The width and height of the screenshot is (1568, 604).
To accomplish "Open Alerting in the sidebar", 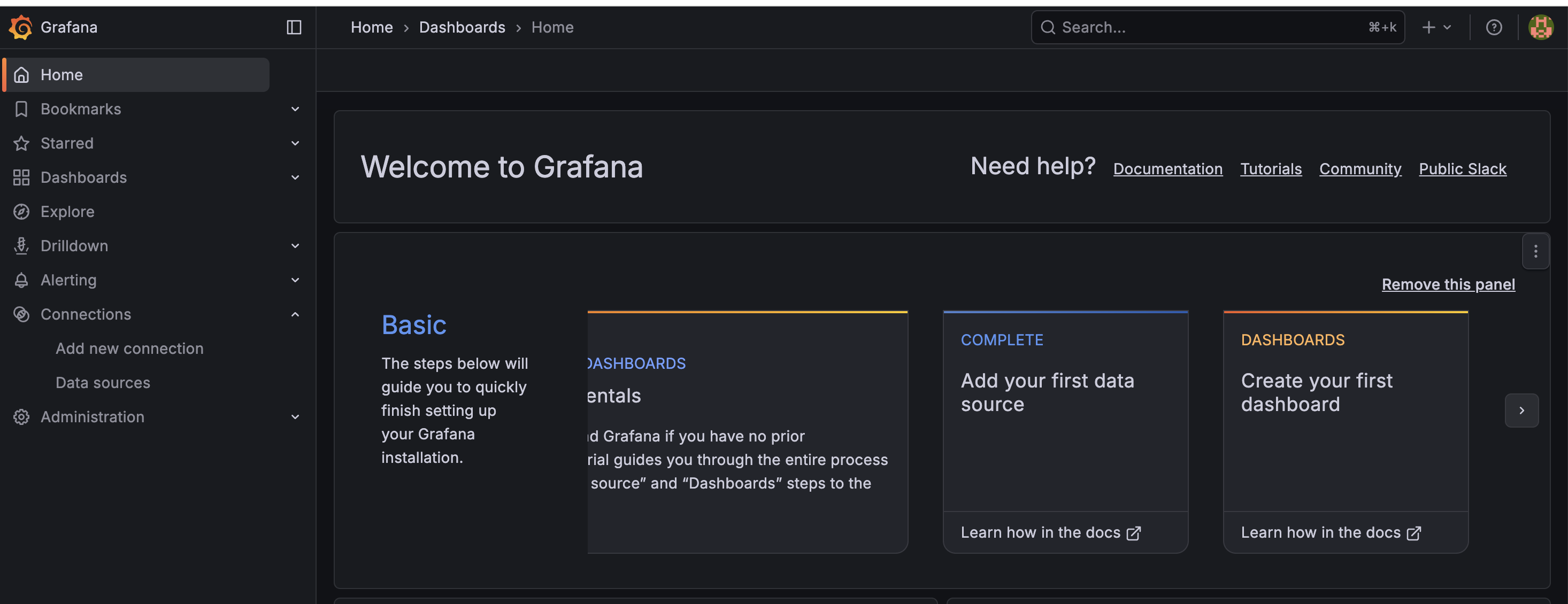I will pyautogui.click(x=69, y=280).
